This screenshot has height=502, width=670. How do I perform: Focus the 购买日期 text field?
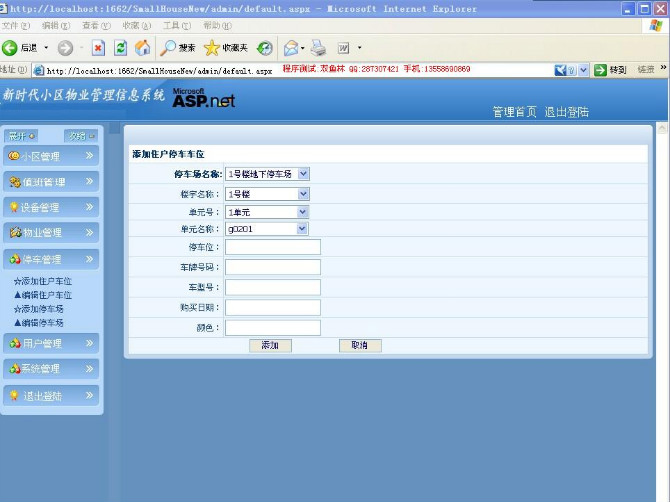(273, 307)
